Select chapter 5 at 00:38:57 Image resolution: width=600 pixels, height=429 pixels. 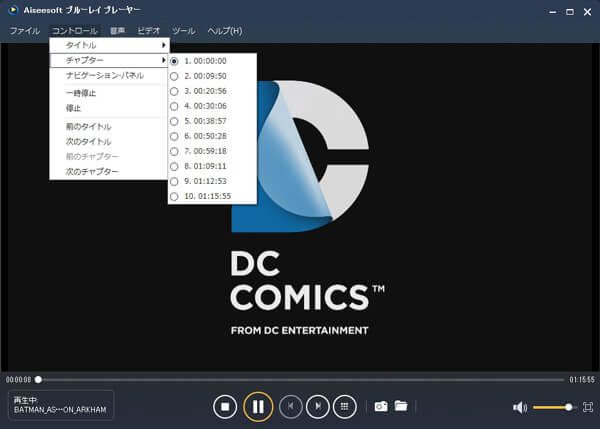tap(205, 120)
